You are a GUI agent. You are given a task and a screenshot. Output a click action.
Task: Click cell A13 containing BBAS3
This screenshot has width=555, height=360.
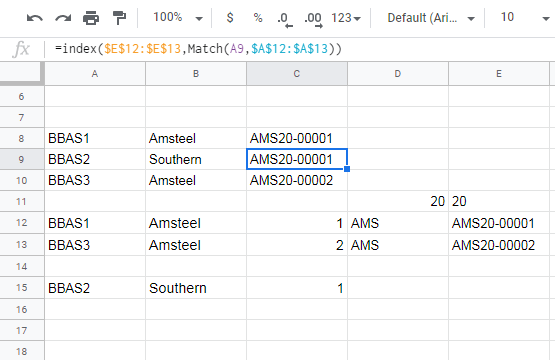(95, 245)
